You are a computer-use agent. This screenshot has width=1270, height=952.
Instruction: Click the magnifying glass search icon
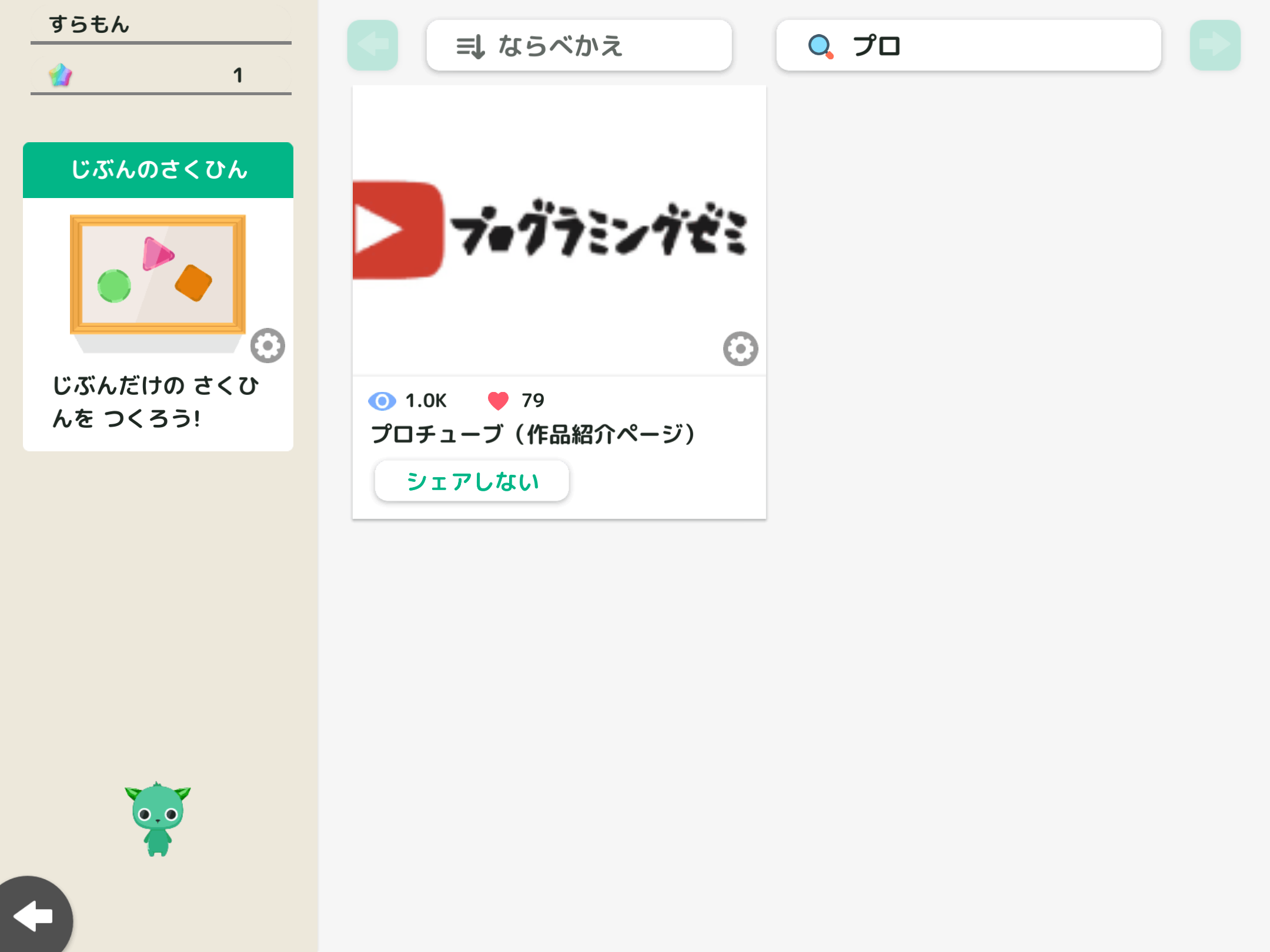pyautogui.click(x=821, y=46)
